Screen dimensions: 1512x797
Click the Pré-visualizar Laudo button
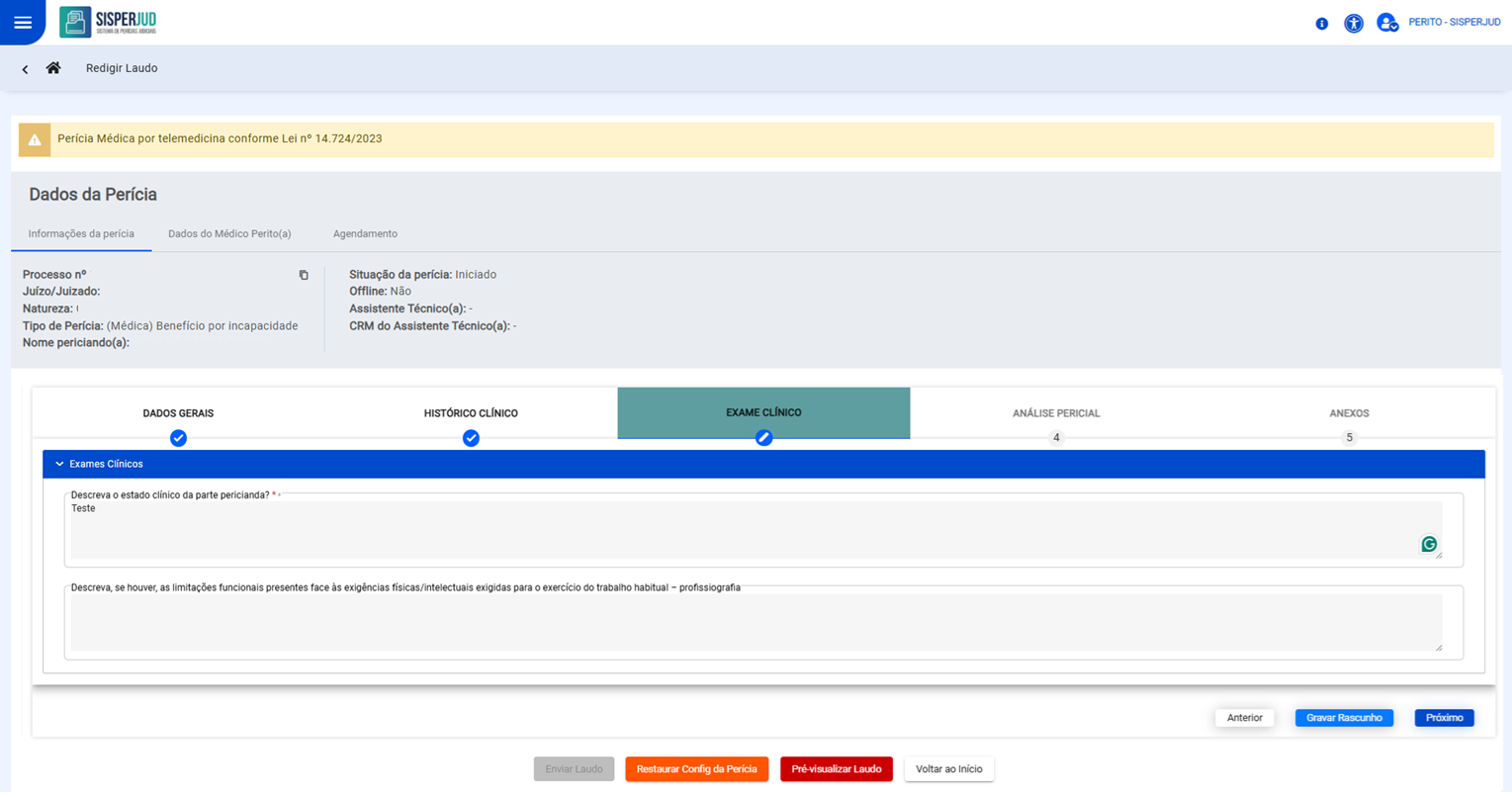(836, 769)
